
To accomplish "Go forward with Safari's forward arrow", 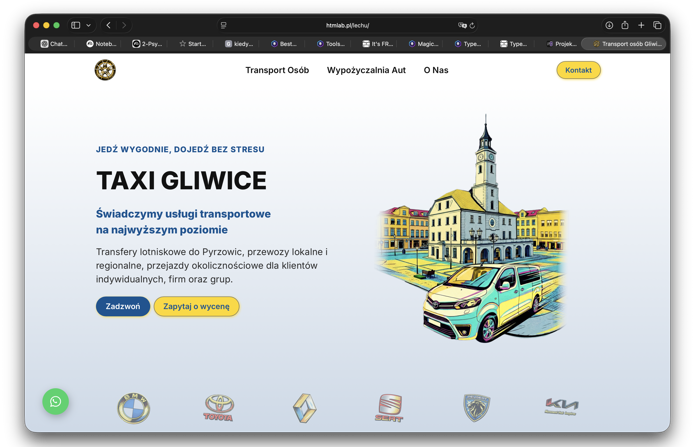I will 124,25.
